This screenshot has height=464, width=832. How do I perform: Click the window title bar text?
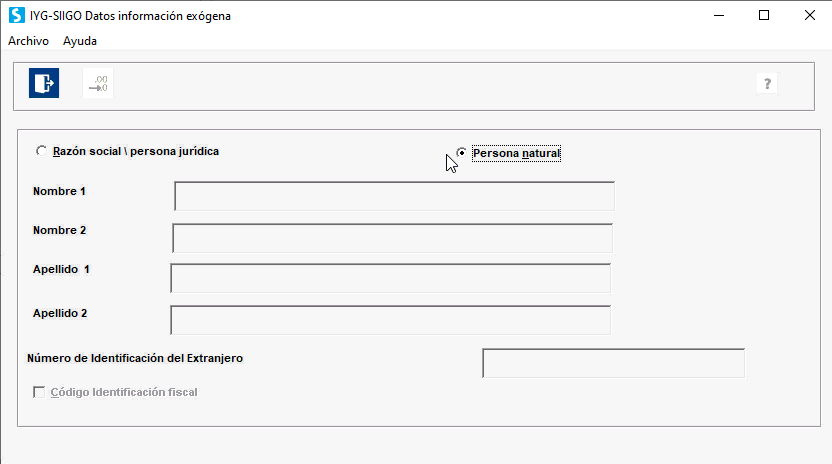click(130, 15)
